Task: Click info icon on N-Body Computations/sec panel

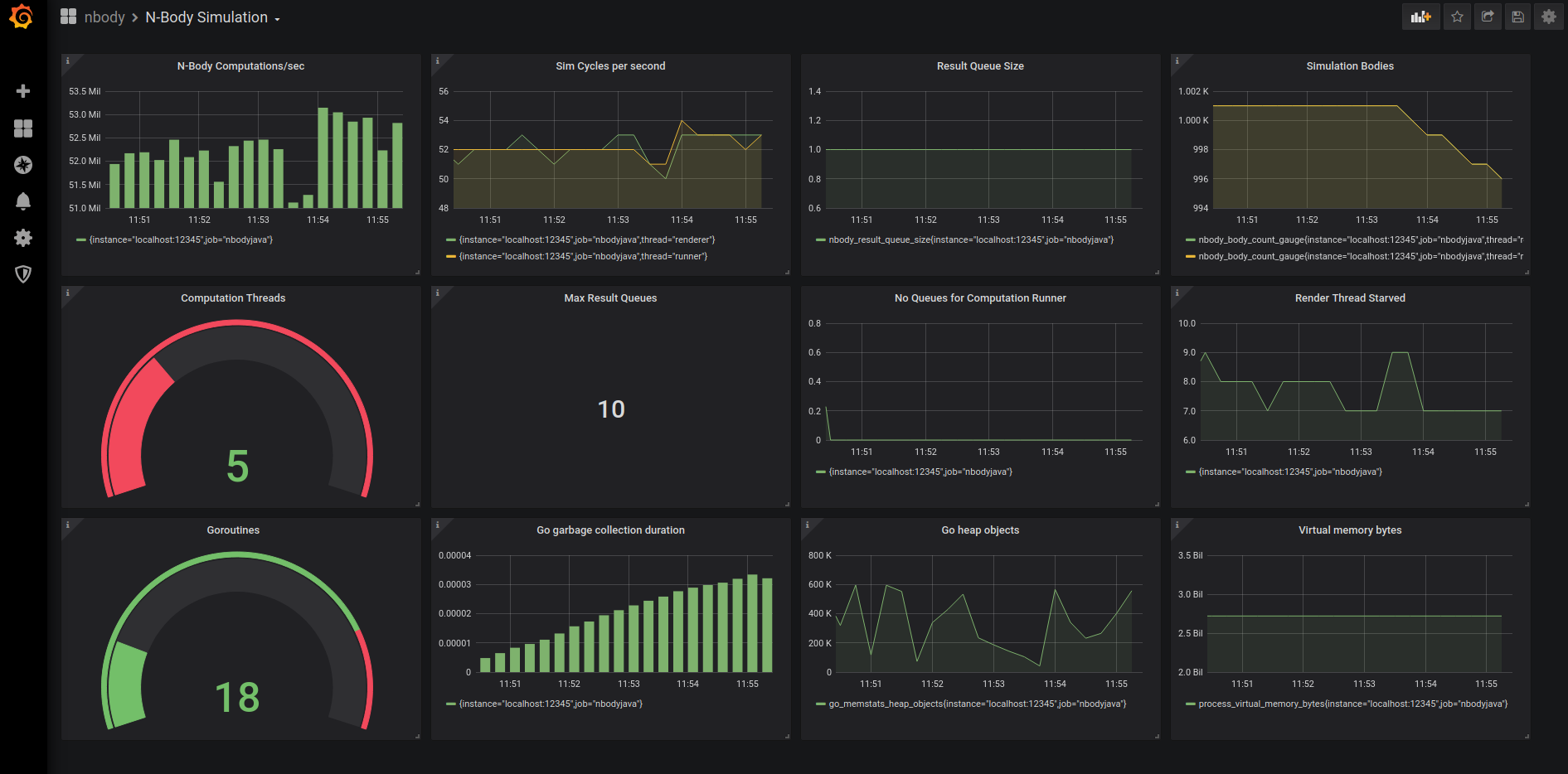Action: tap(67, 60)
